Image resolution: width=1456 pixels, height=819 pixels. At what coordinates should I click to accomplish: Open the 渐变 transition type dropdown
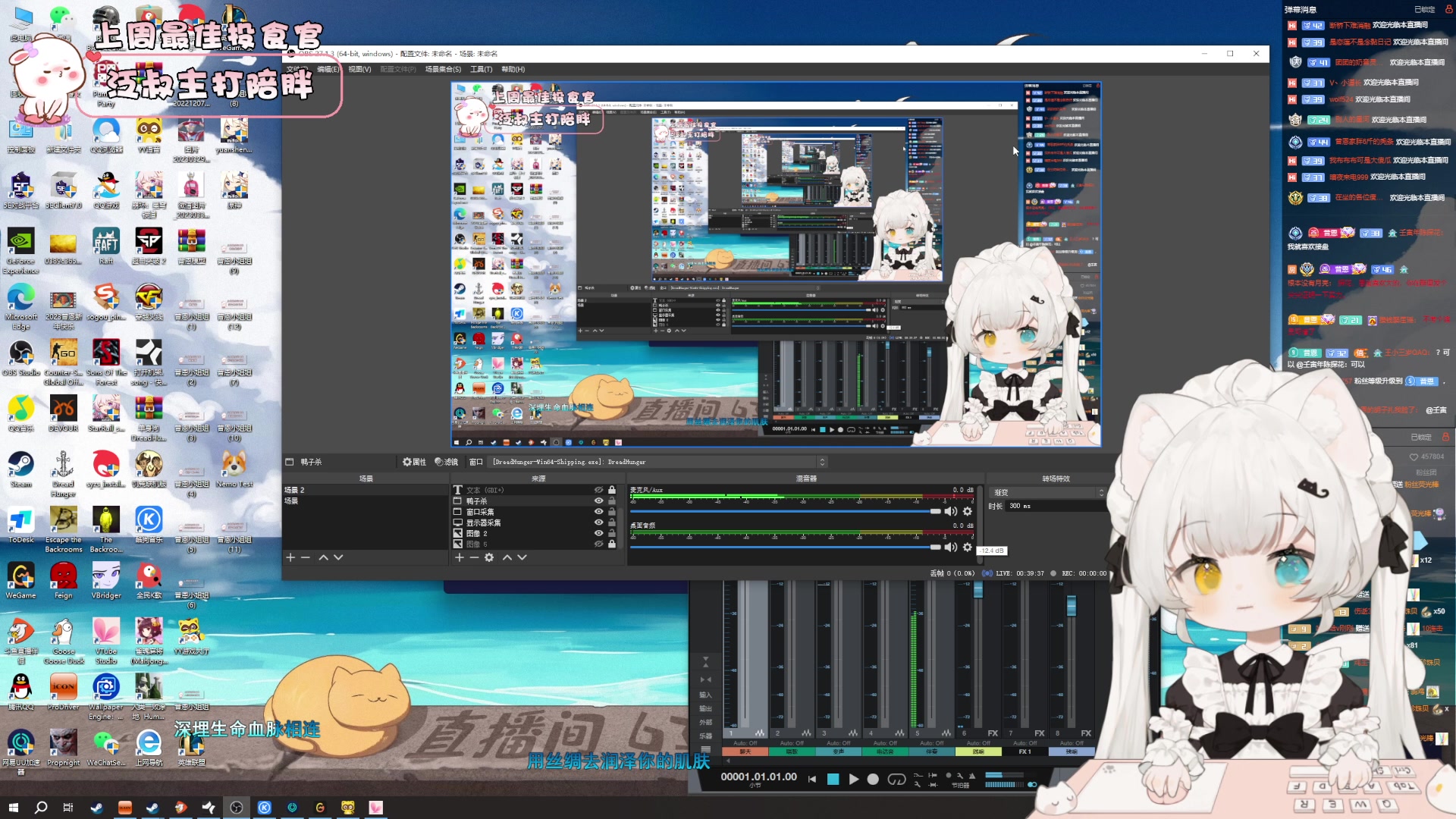(1048, 493)
